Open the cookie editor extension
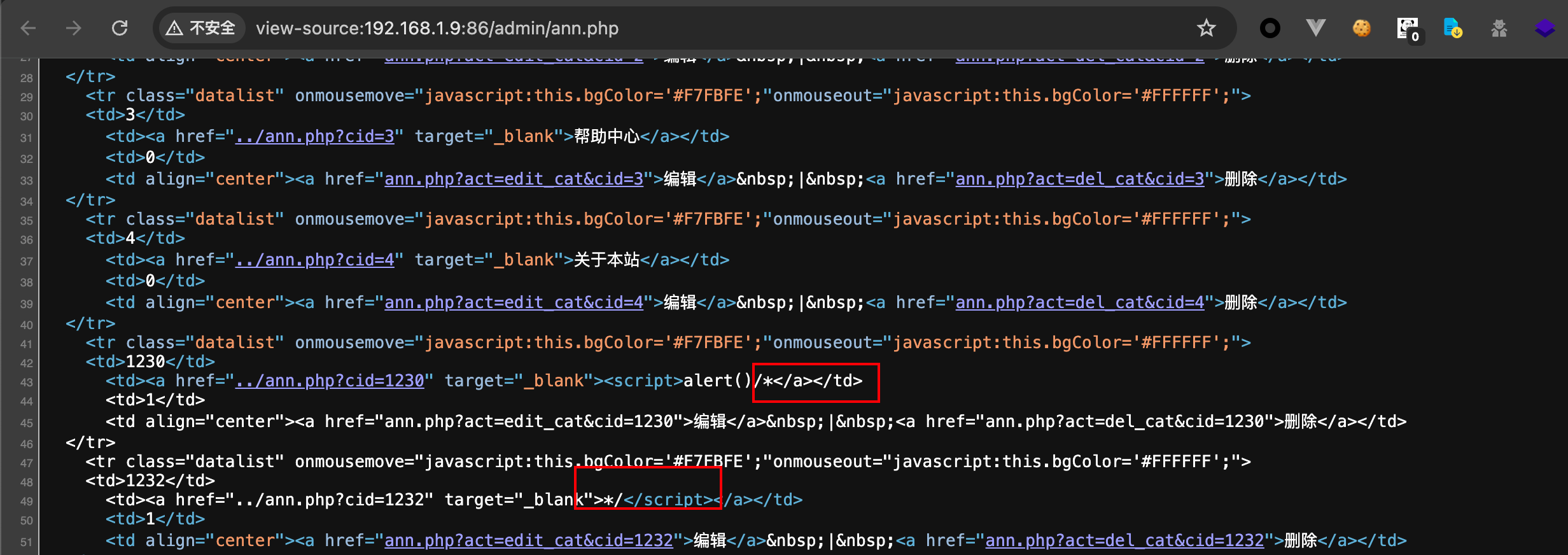Screen dimensions: 1568x555 coord(1361,28)
